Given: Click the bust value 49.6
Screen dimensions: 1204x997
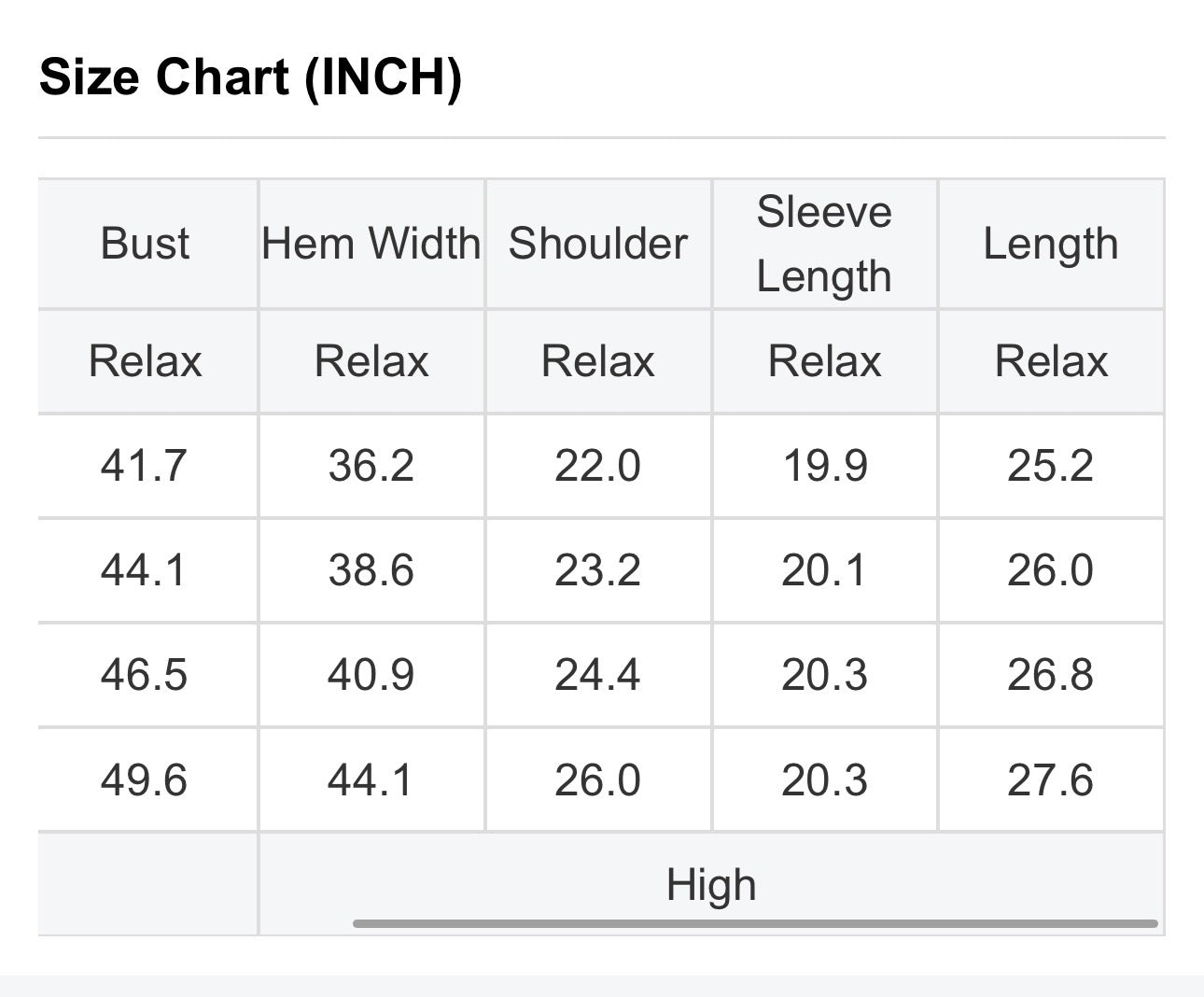Looking at the screenshot, I should [x=145, y=779].
